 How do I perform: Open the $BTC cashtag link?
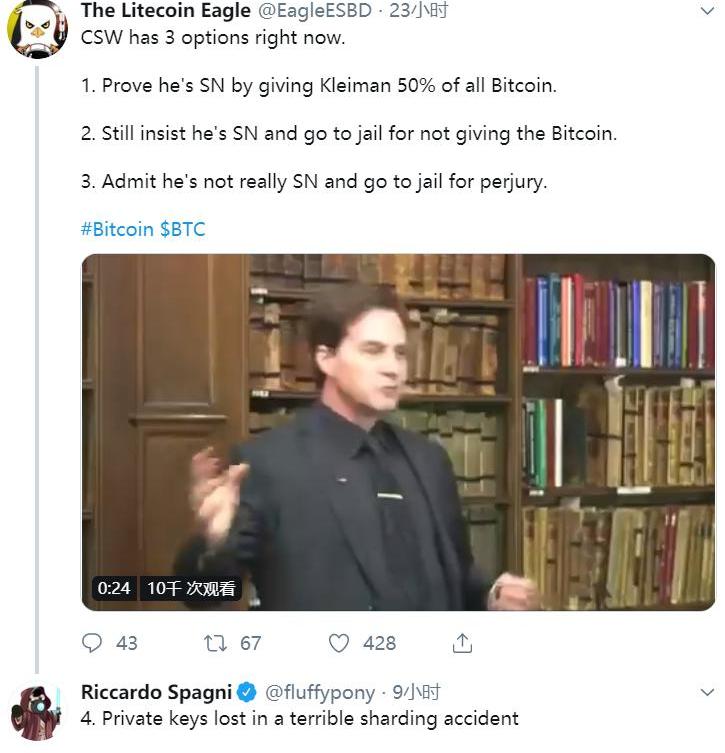click(182, 229)
